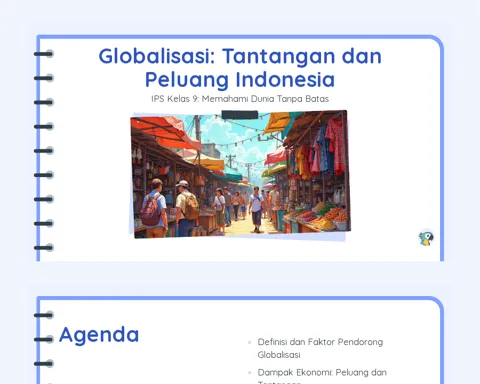Select the "Agenda" heading text

pyautogui.click(x=99, y=335)
